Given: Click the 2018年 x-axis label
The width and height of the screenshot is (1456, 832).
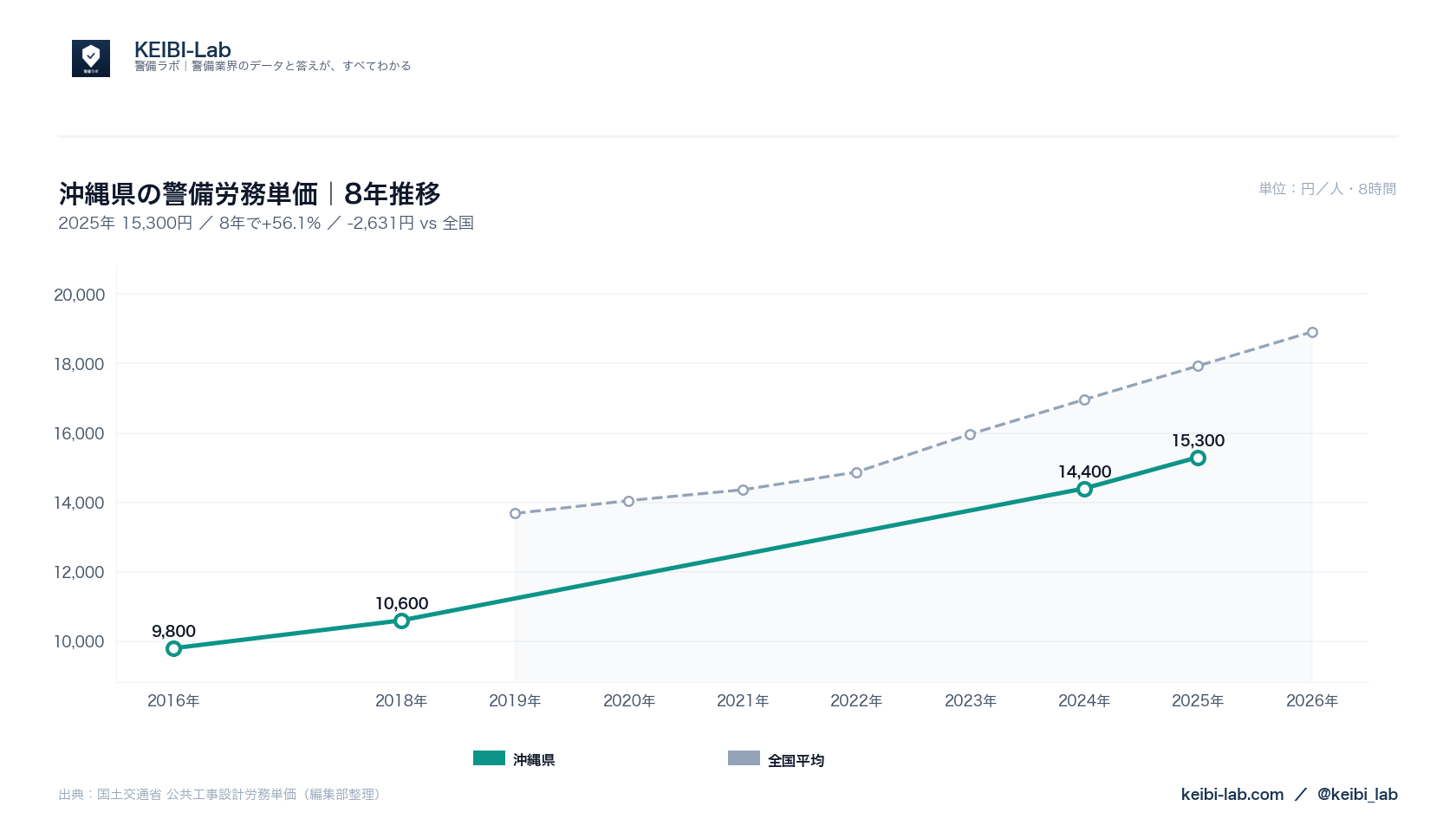Looking at the screenshot, I should click(x=401, y=700).
